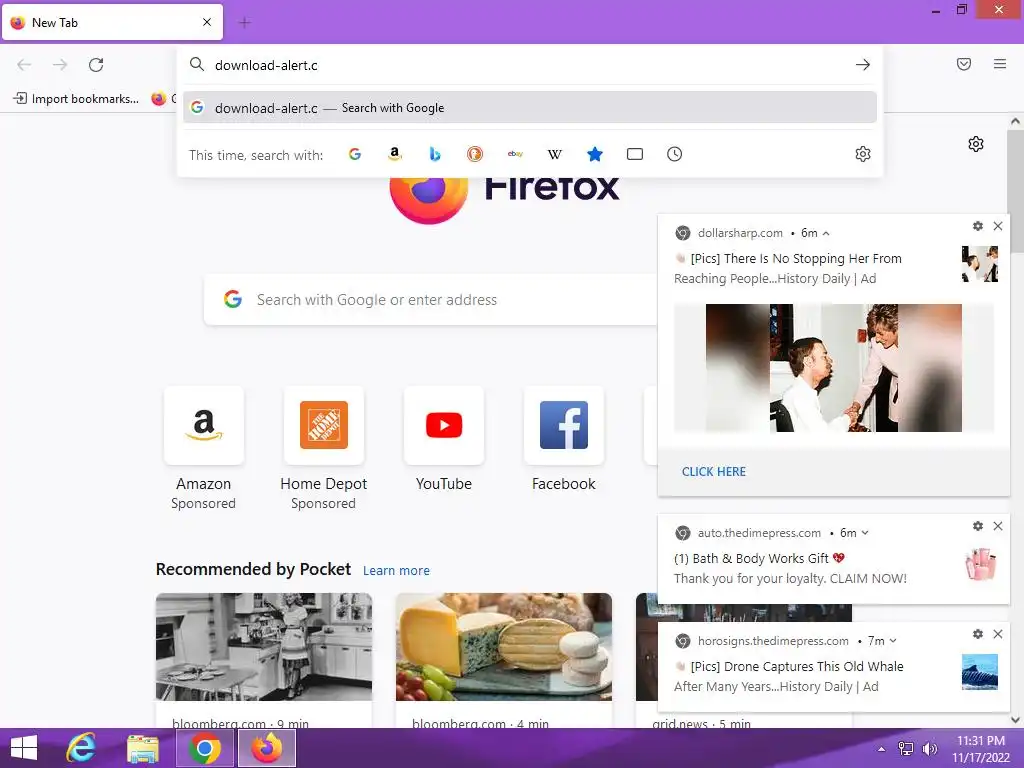Go to address using the arrow button
This screenshot has width=1024, height=768.
point(863,65)
